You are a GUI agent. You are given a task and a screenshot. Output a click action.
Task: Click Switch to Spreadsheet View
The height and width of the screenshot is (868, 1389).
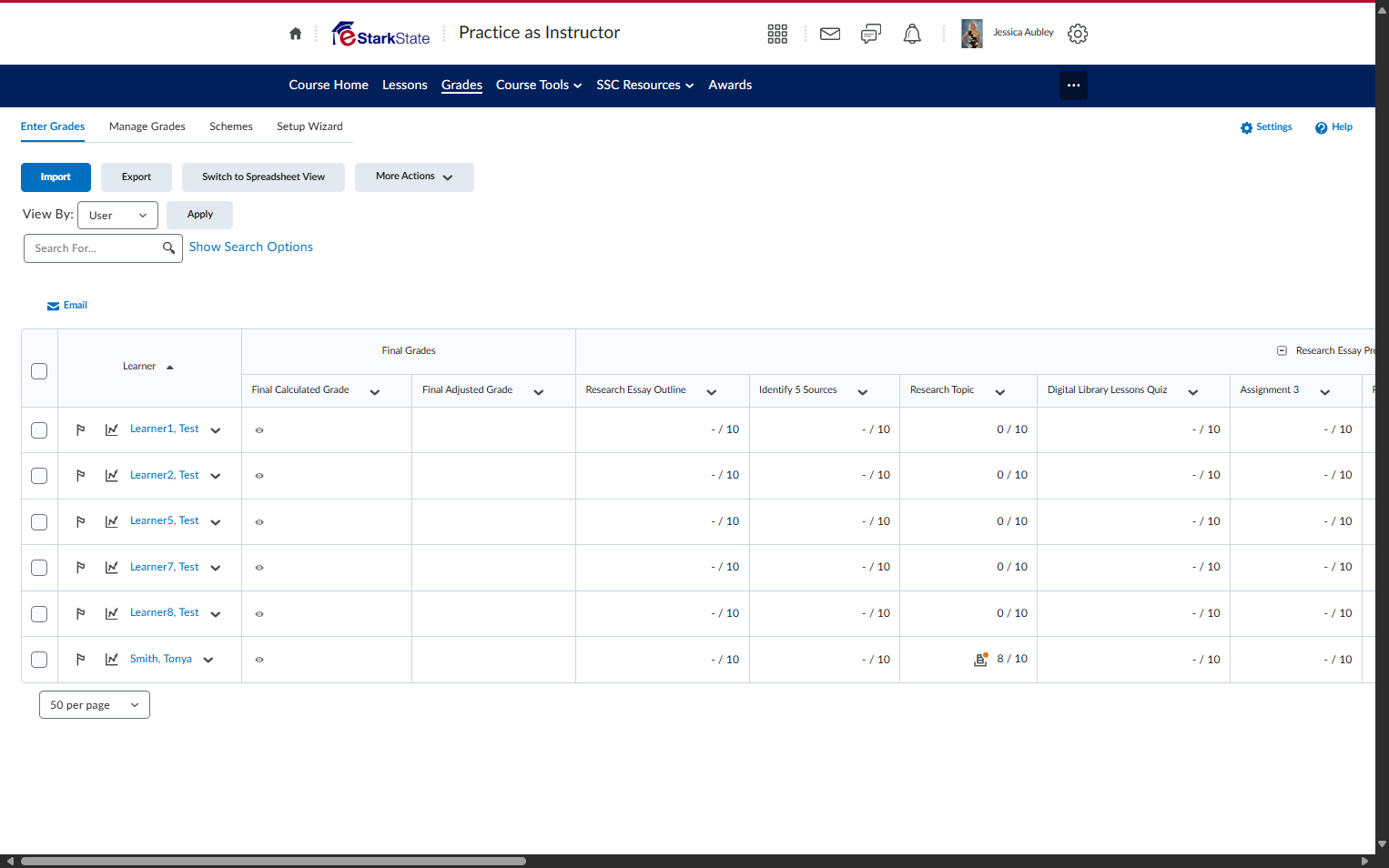(x=263, y=177)
